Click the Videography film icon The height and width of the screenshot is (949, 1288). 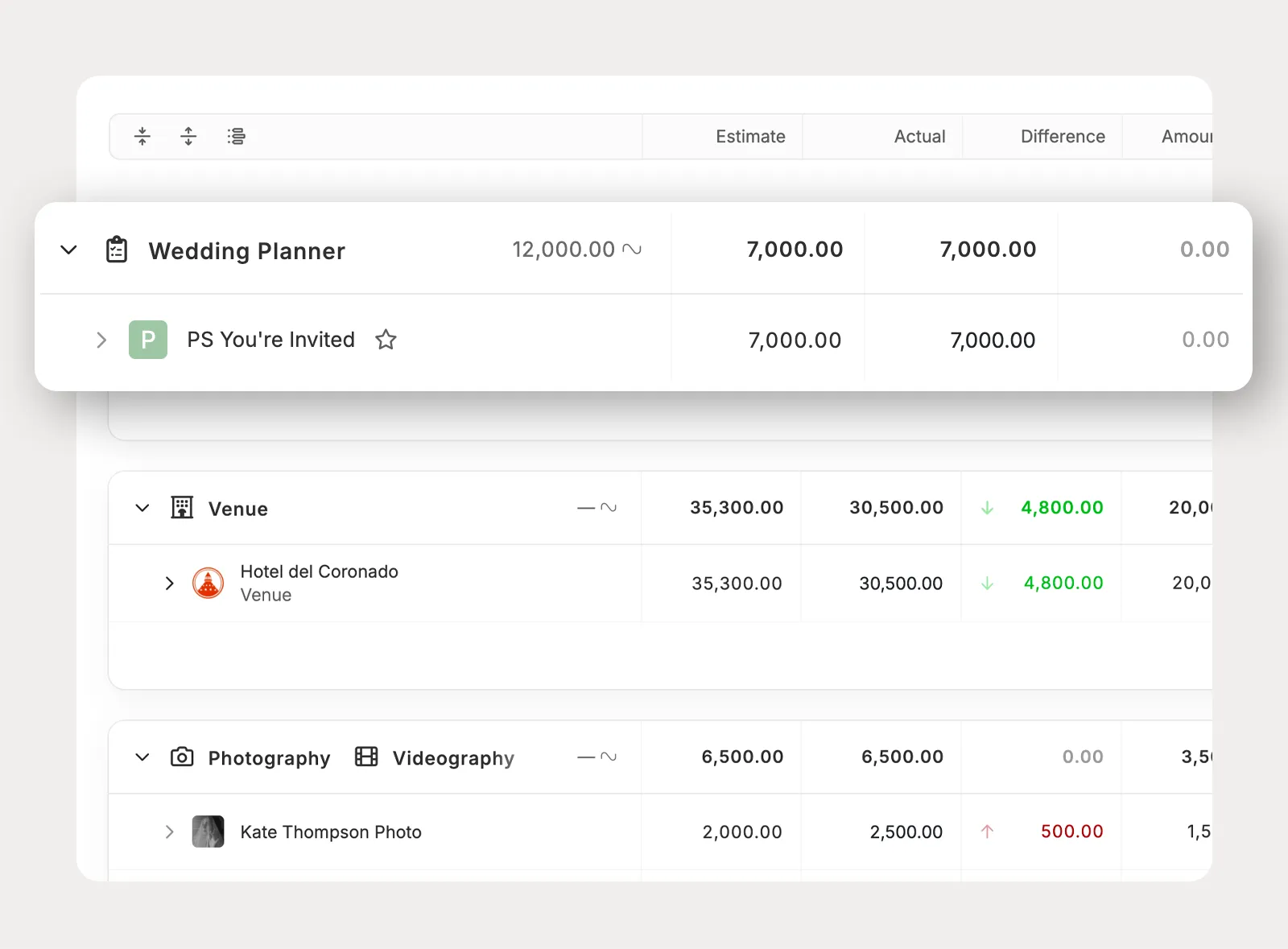[x=366, y=757]
